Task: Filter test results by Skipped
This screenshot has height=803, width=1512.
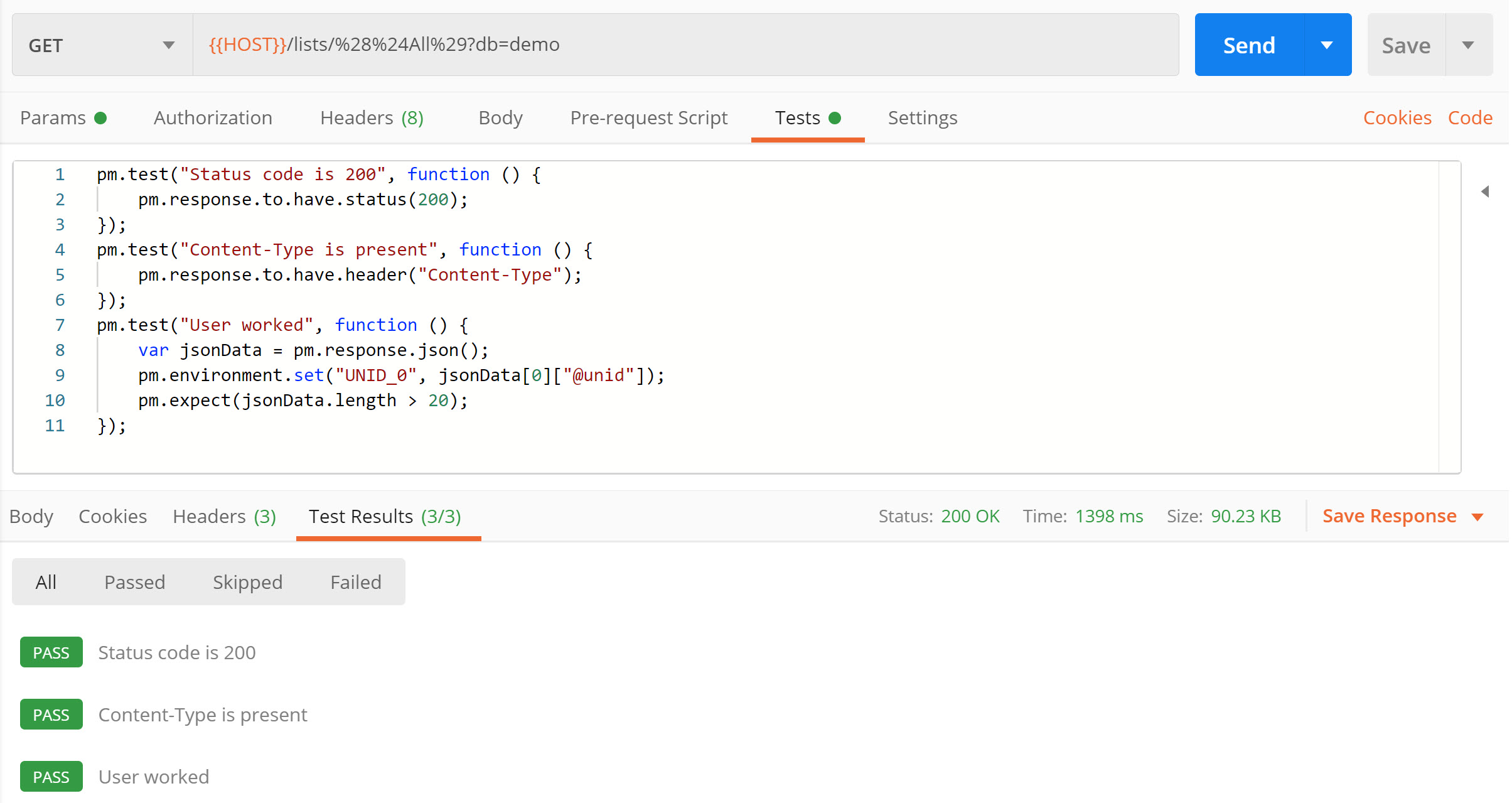Action: coord(247,582)
